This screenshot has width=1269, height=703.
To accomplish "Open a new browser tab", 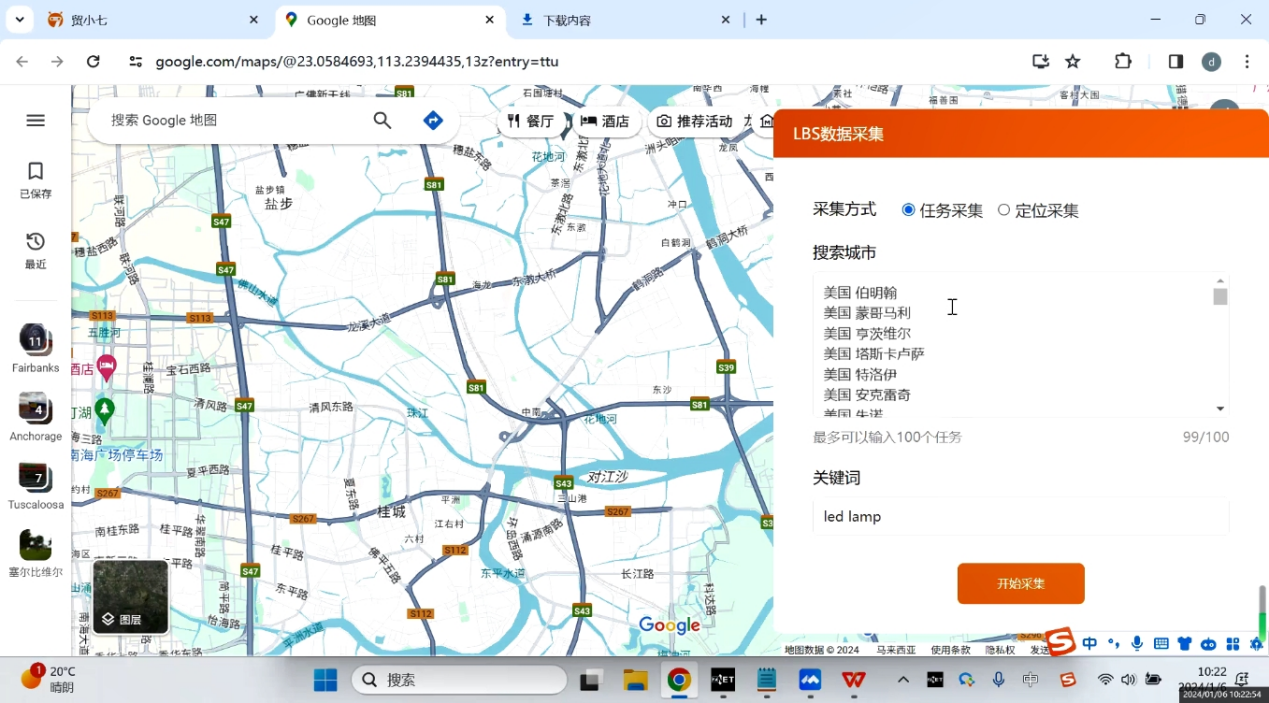I will (762, 20).
